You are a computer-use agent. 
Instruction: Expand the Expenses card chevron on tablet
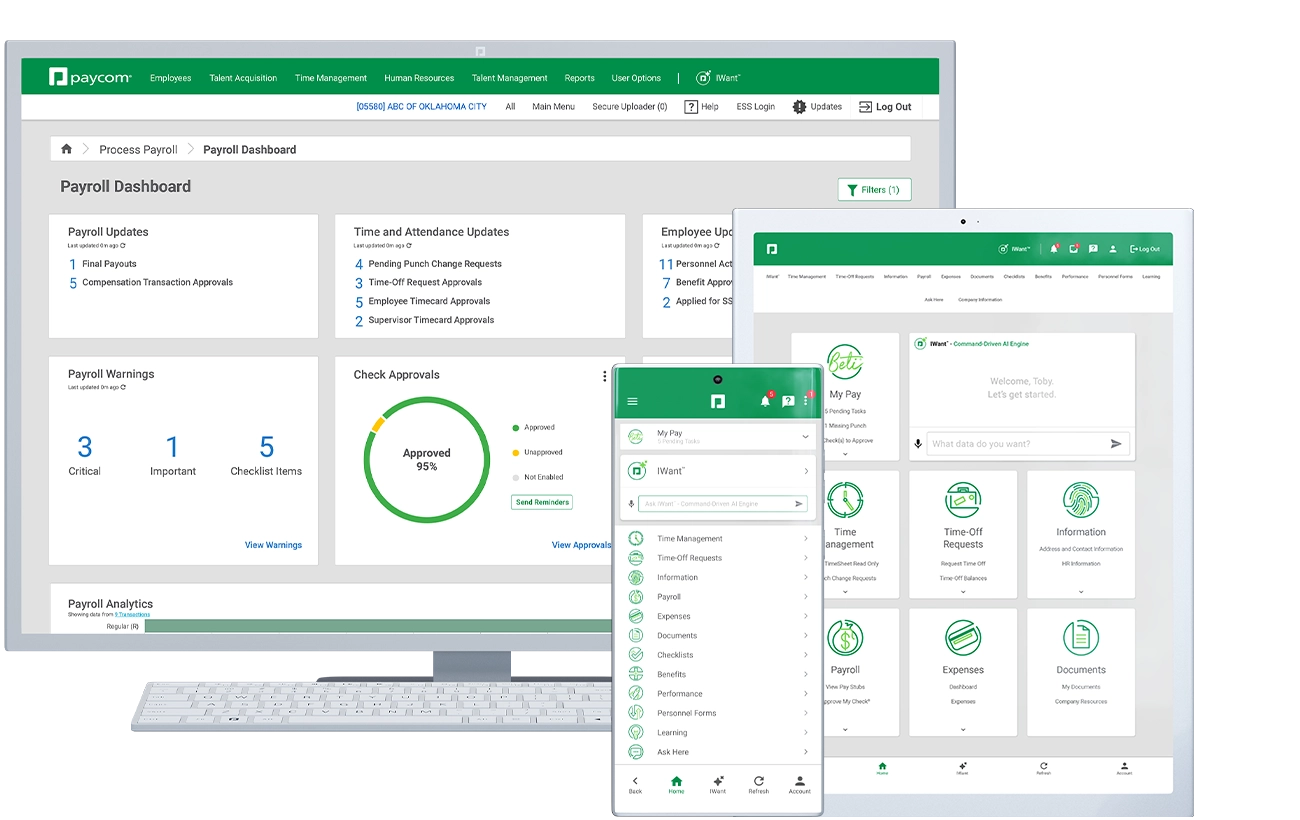(963, 729)
